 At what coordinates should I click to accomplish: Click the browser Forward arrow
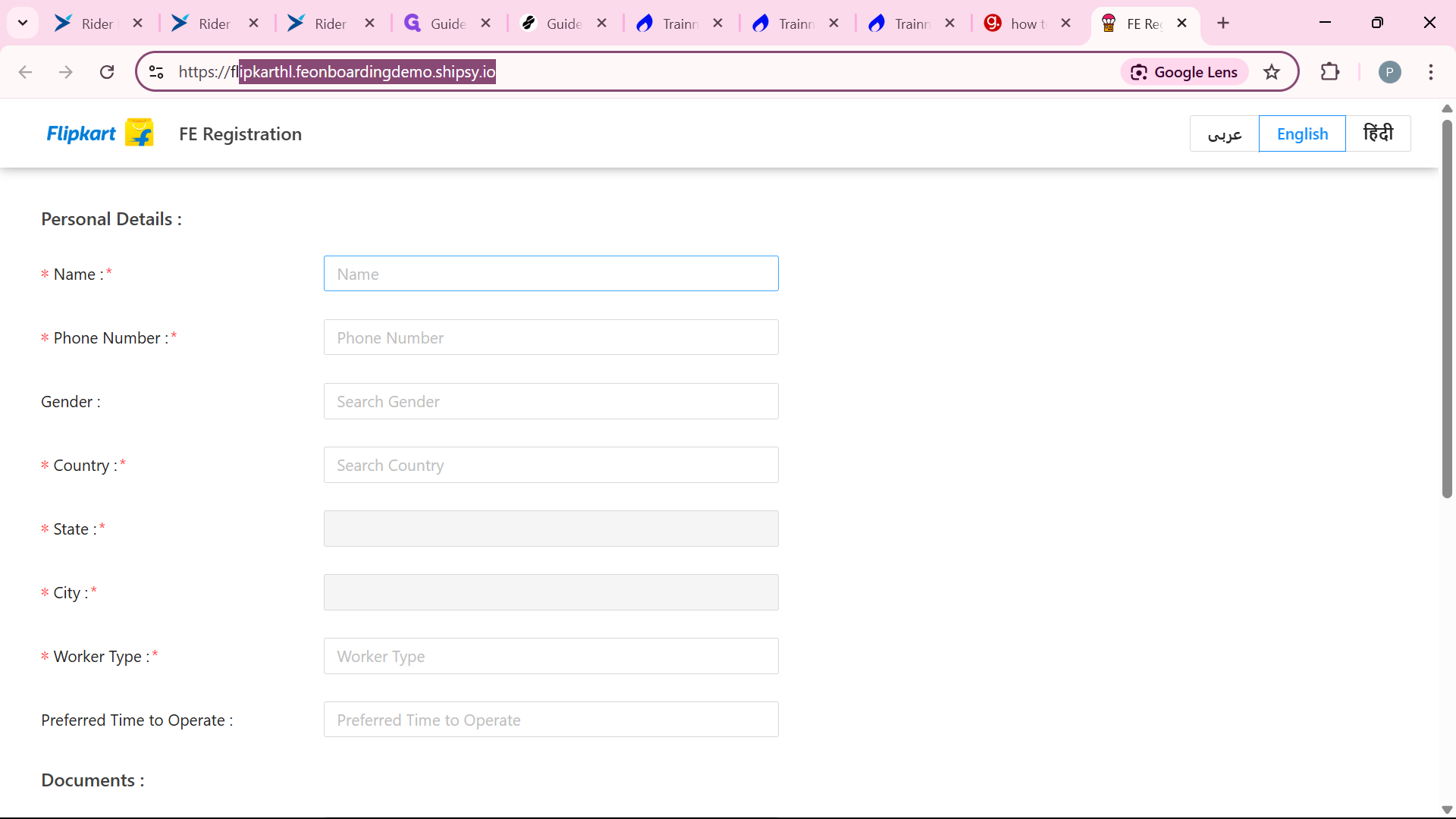(x=66, y=72)
